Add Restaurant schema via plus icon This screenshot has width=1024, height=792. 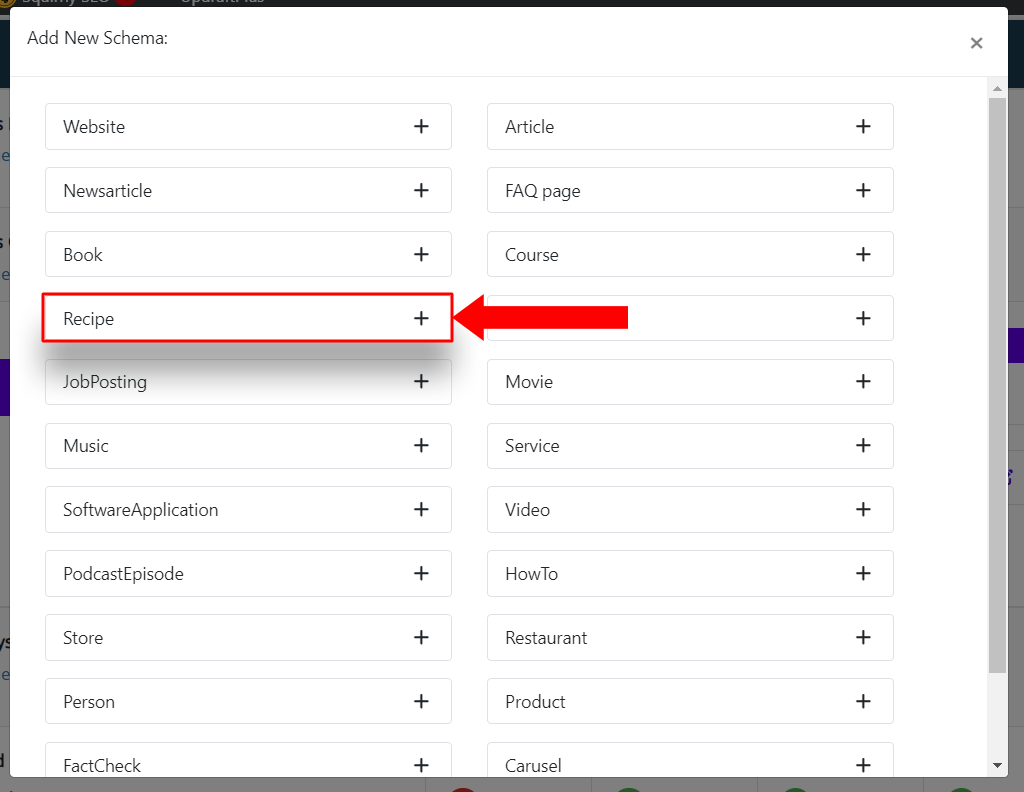(x=863, y=637)
